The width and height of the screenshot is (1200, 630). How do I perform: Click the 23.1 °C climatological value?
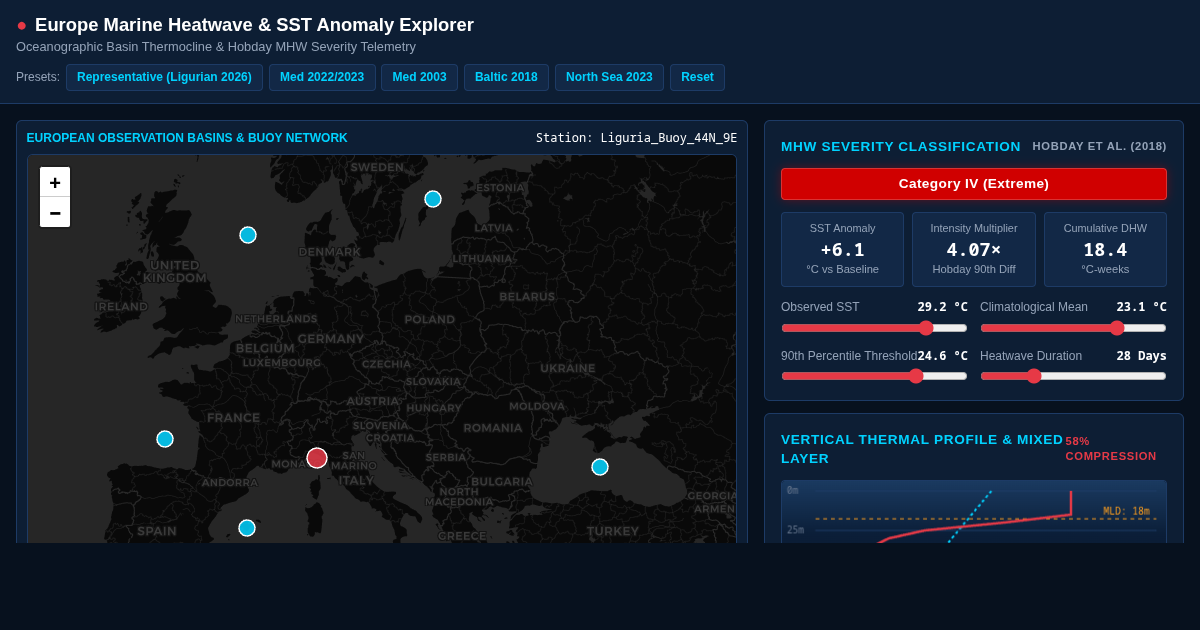(x=1141, y=307)
